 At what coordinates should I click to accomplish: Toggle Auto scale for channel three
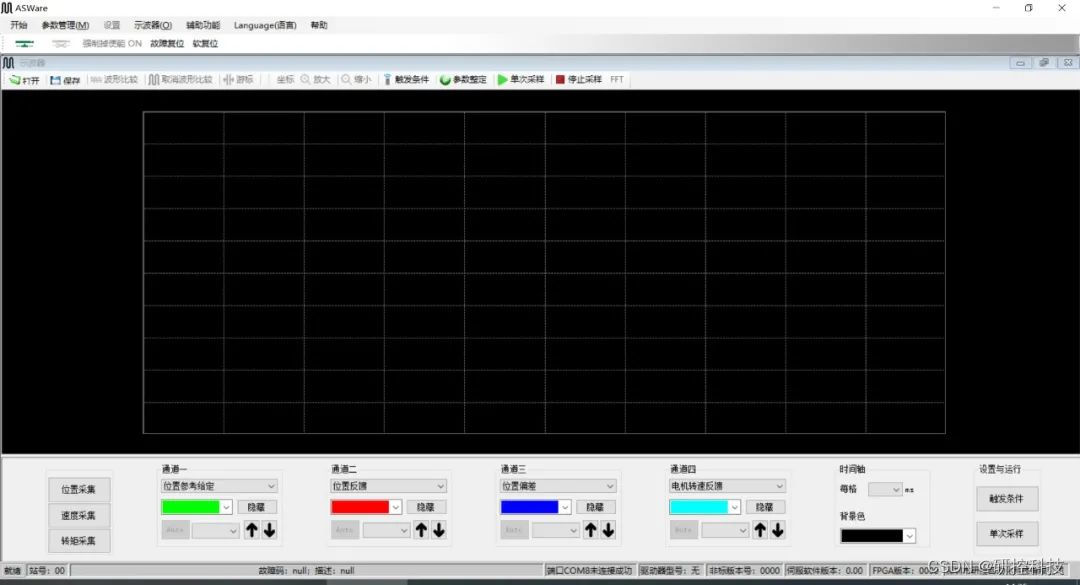pyautogui.click(x=514, y=530)
